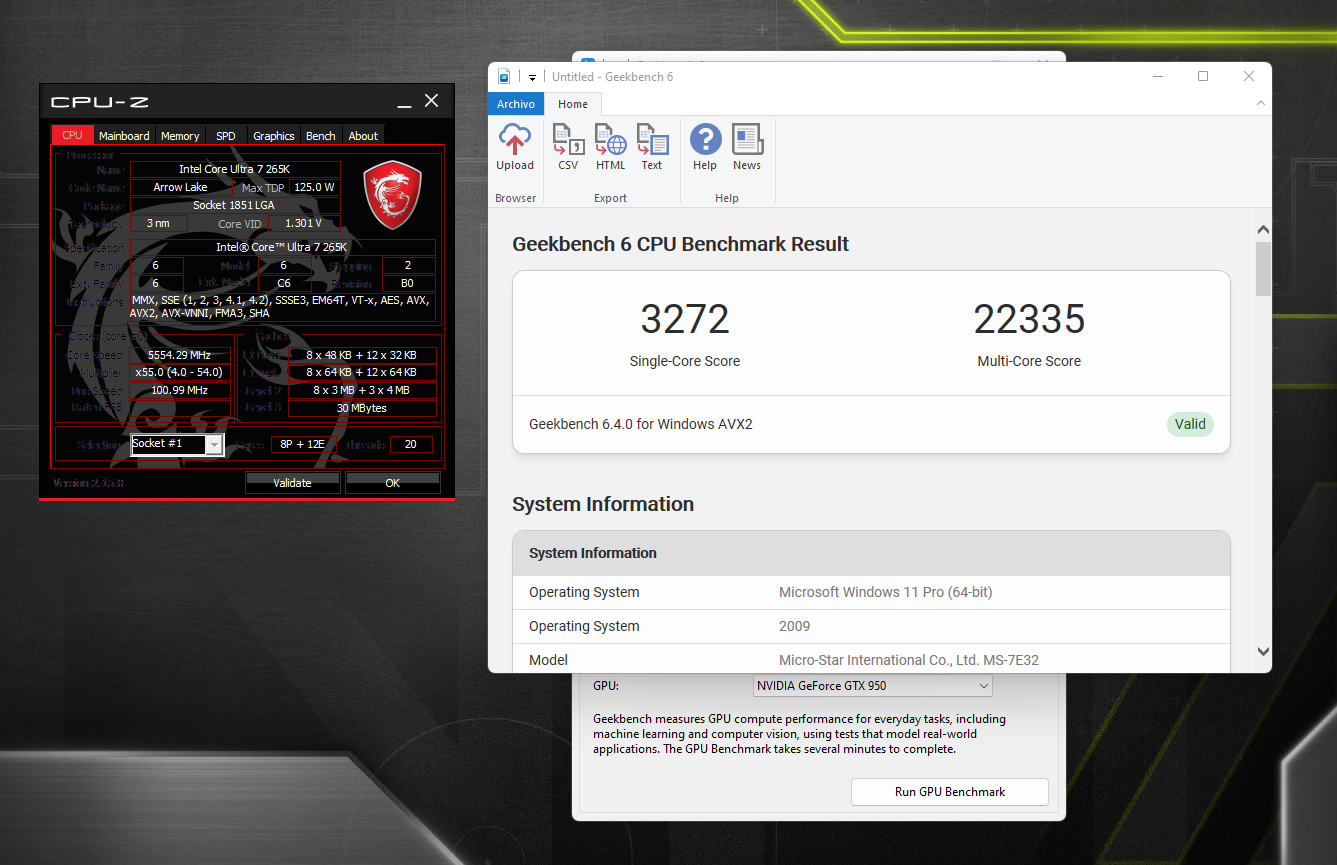Minimize the CPU-Z window
The width and height of the screenshot is (1337, 865).
[x=405, y=102]
